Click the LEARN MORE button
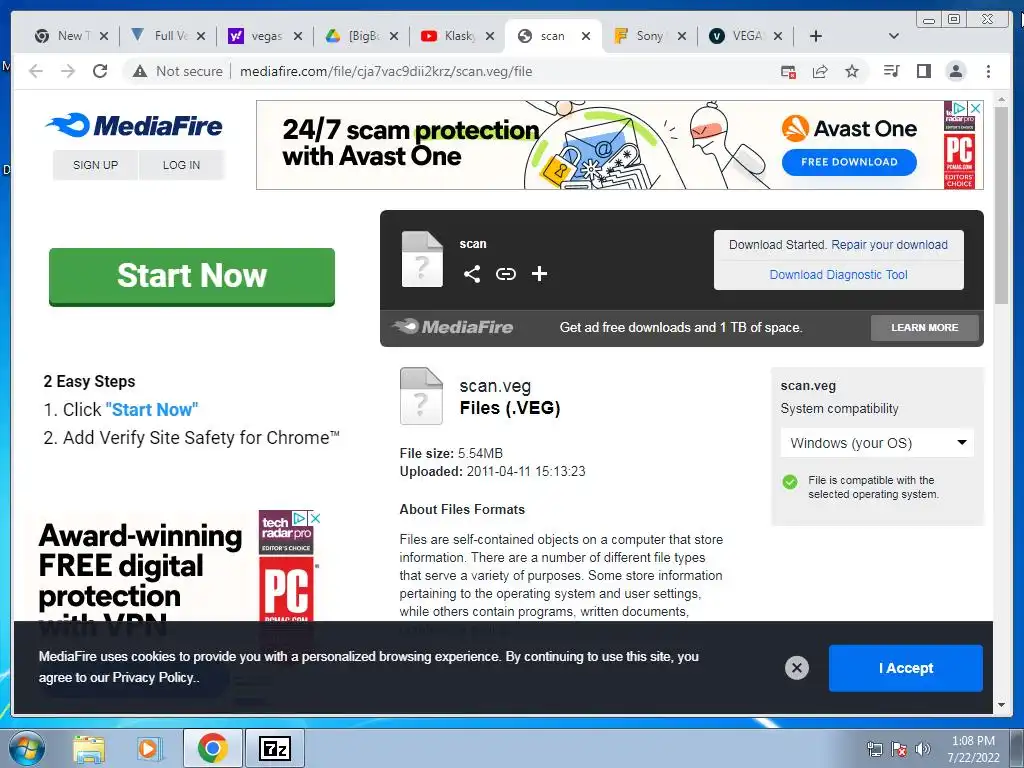This screenshot has width=1024, height=768. 925,327
